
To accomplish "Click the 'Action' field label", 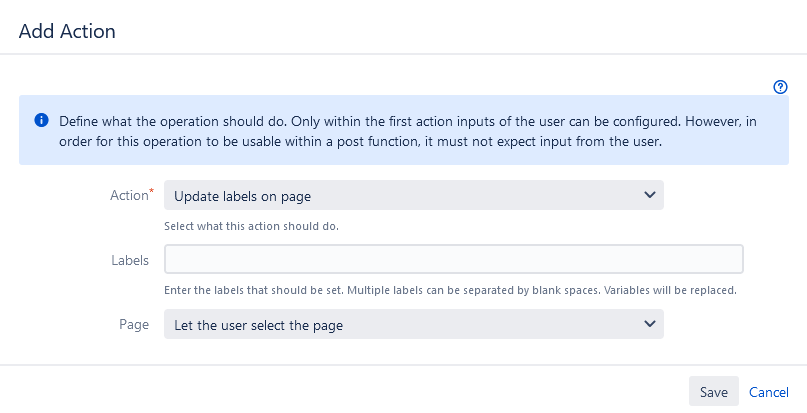I will point(129,195).
